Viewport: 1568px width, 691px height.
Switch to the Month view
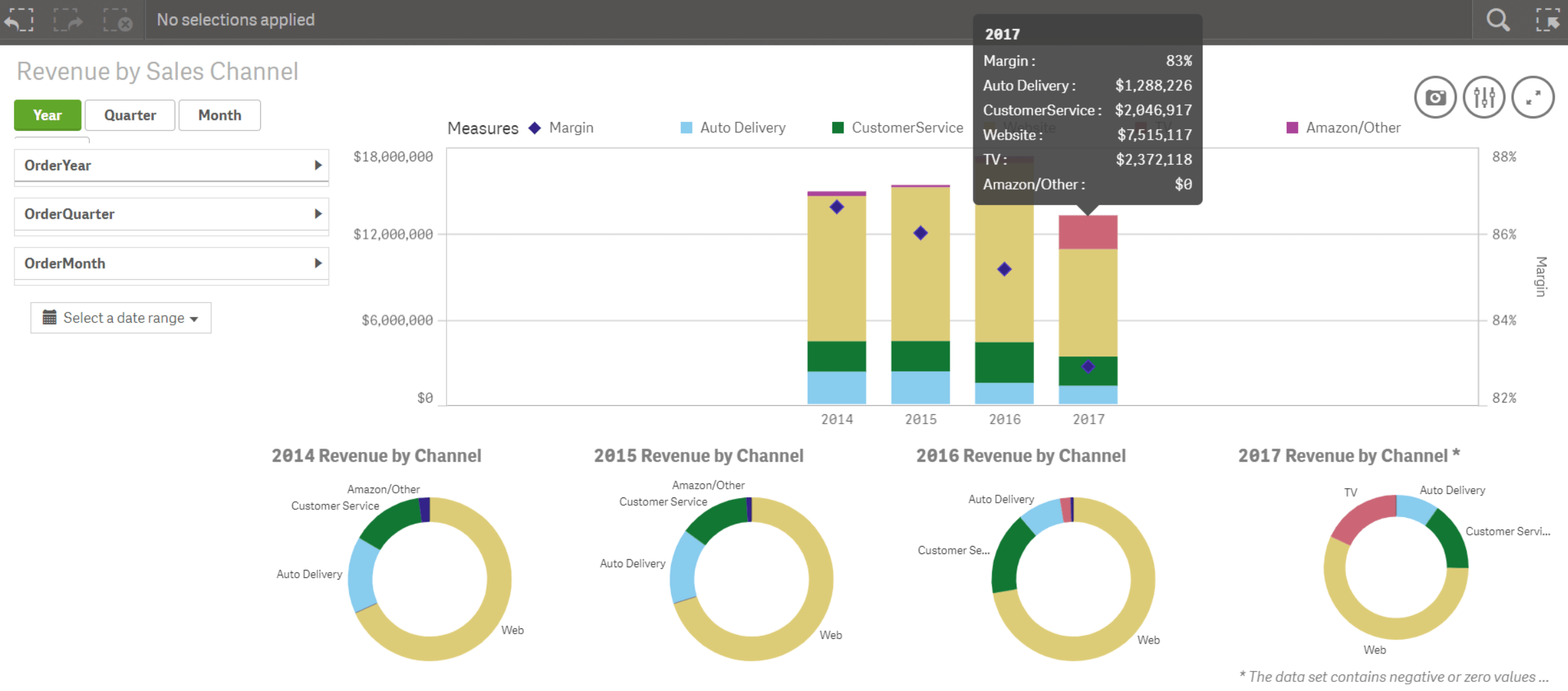pyautogui.click(x=219, y=115)
